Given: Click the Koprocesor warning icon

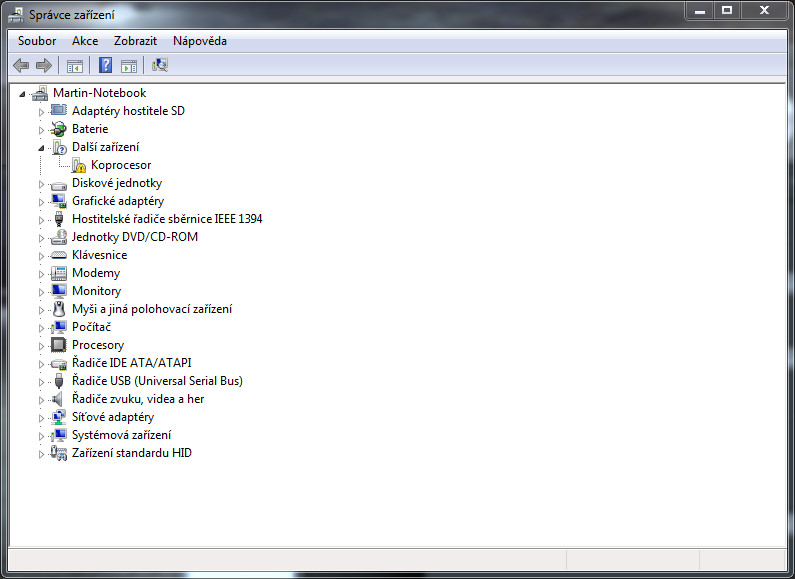Looking at the screenshot, I should [78, 165].
